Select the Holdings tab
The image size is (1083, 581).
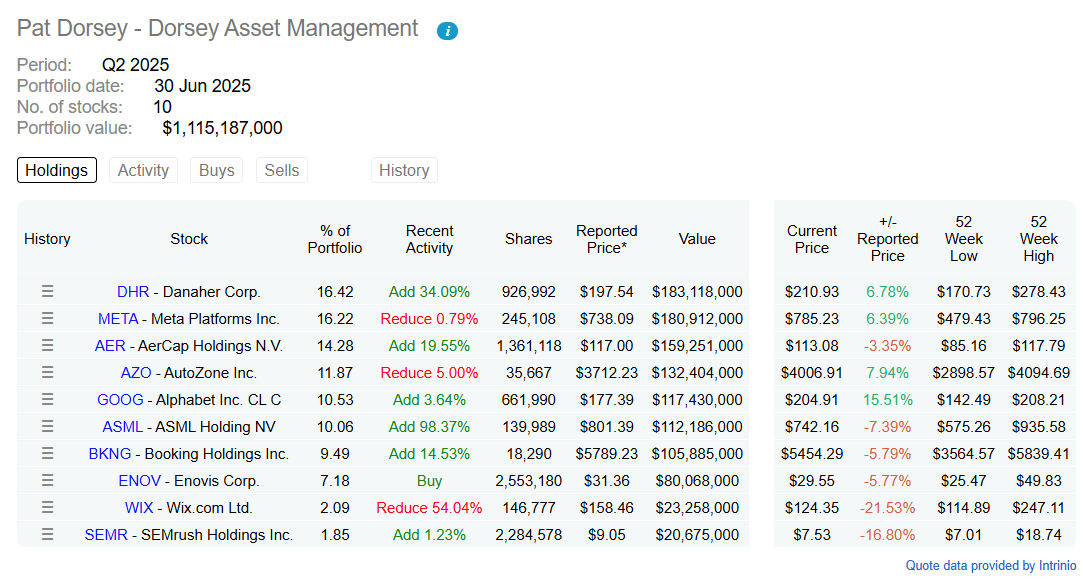click(57, 170)
